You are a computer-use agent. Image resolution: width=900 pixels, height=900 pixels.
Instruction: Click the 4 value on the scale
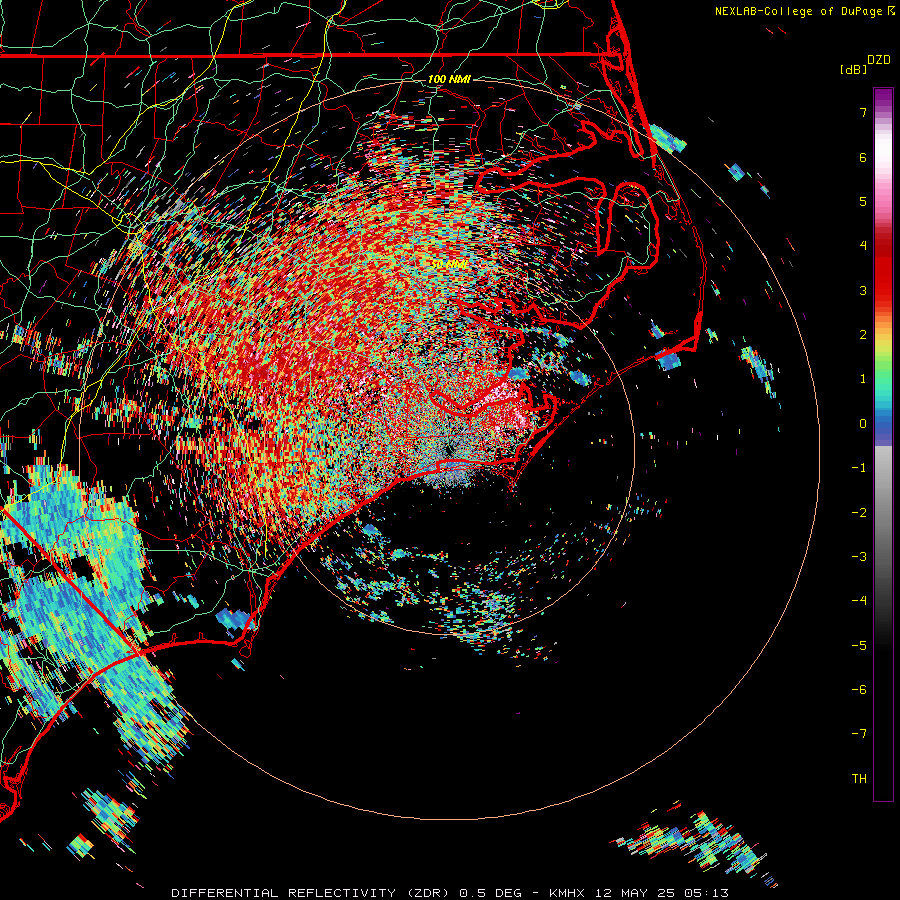coord(863,246)
